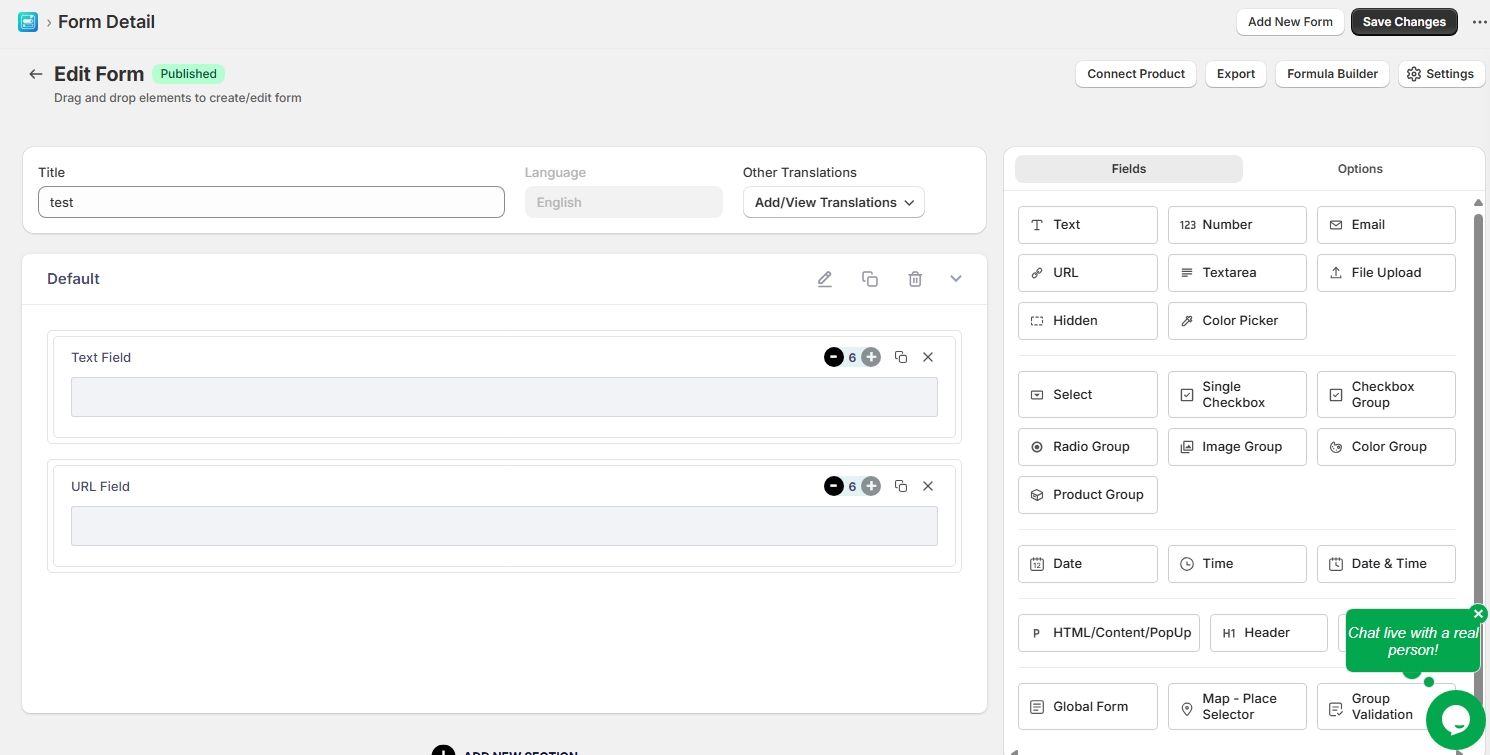Go back using the arrow beside Edit Form
This screenshot has width=1490, height=755.
tap(36, 74)
